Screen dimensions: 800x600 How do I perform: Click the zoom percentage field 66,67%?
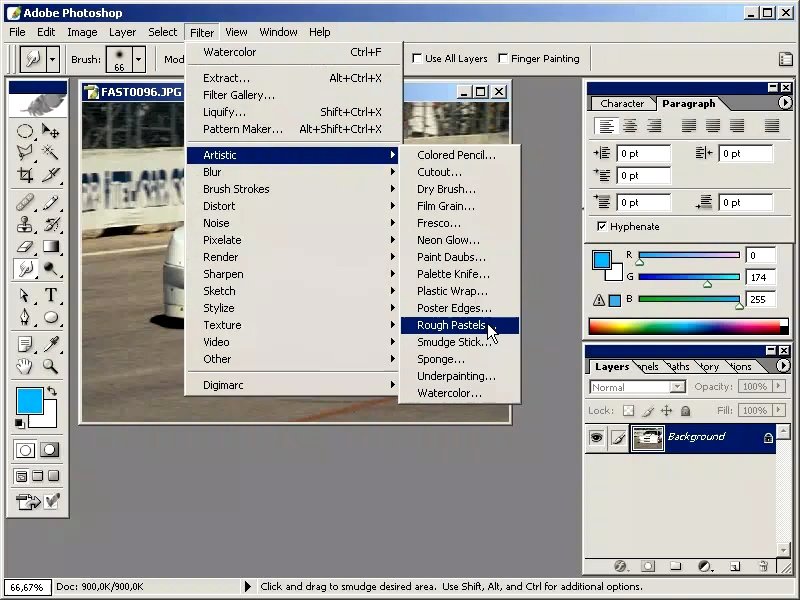click(27, 587)
